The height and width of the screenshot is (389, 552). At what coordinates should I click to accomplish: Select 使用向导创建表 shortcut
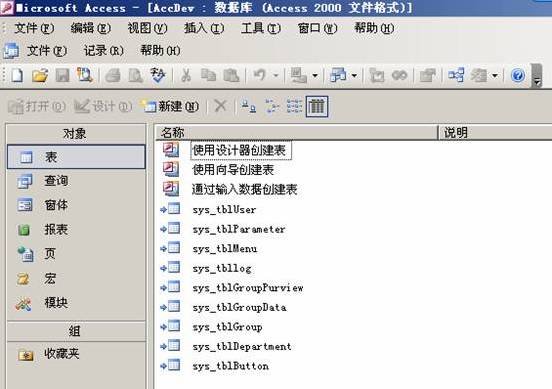[233, 170]
